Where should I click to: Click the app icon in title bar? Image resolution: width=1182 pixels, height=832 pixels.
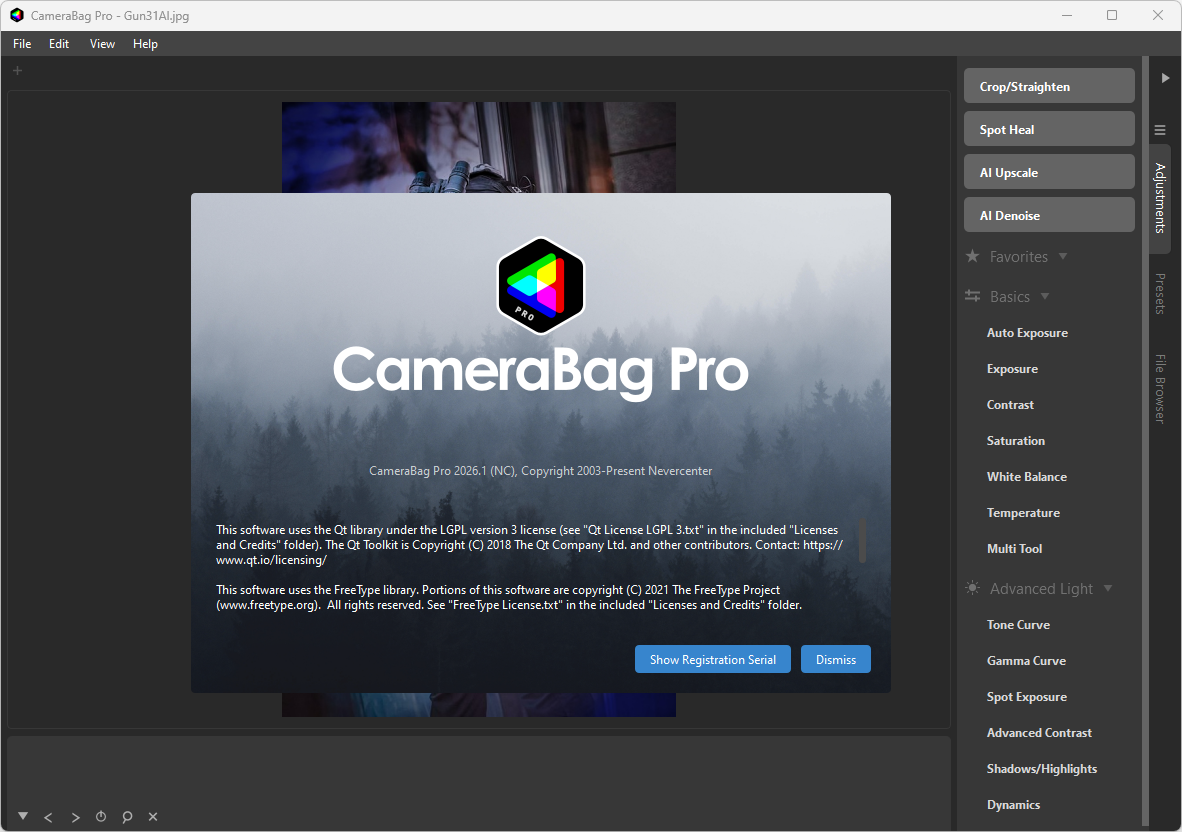click(x=17, y=15)
